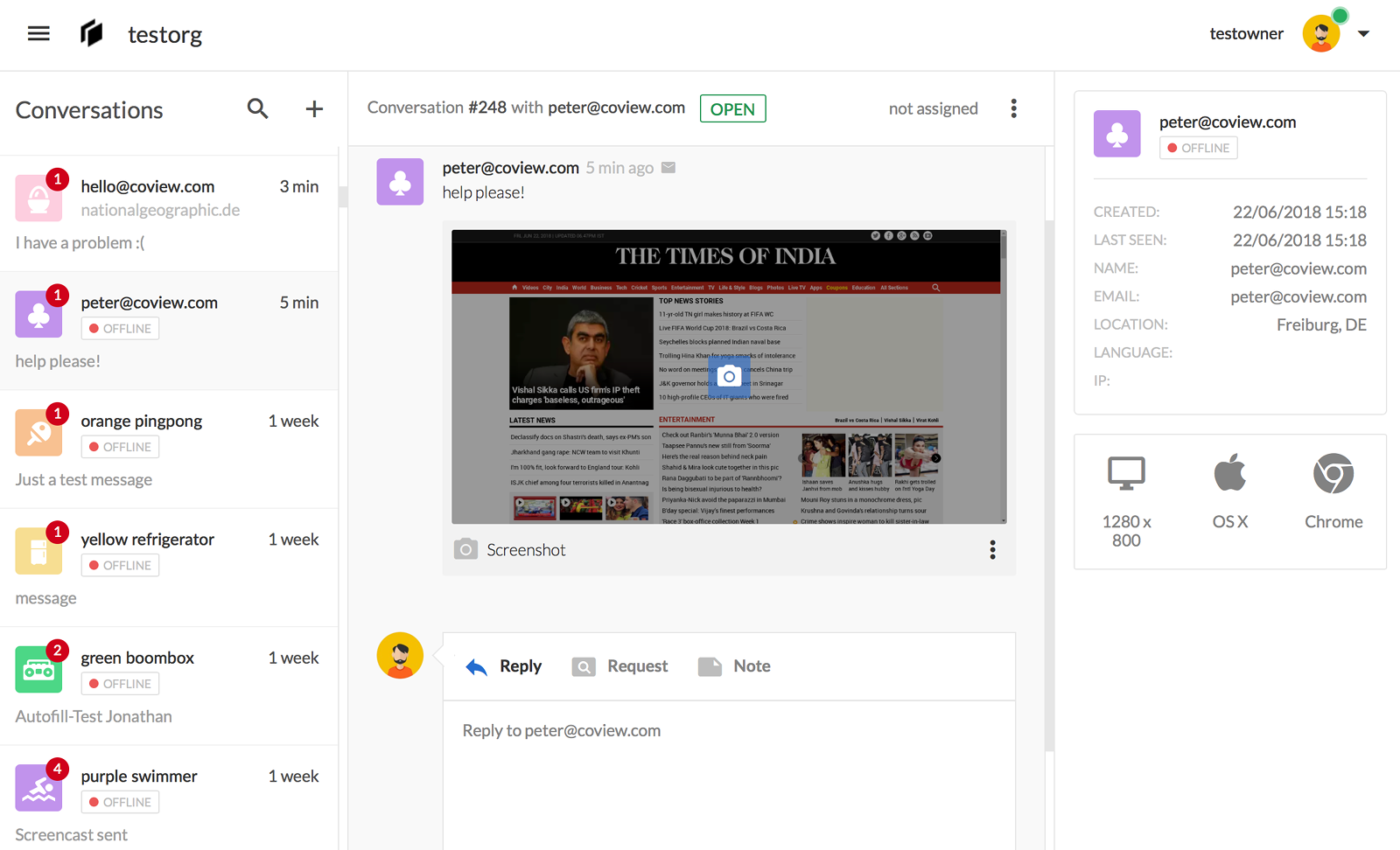Open orange pingpong conversation
The width and height of the screenshot is (1400, 850).
point(169,449)
